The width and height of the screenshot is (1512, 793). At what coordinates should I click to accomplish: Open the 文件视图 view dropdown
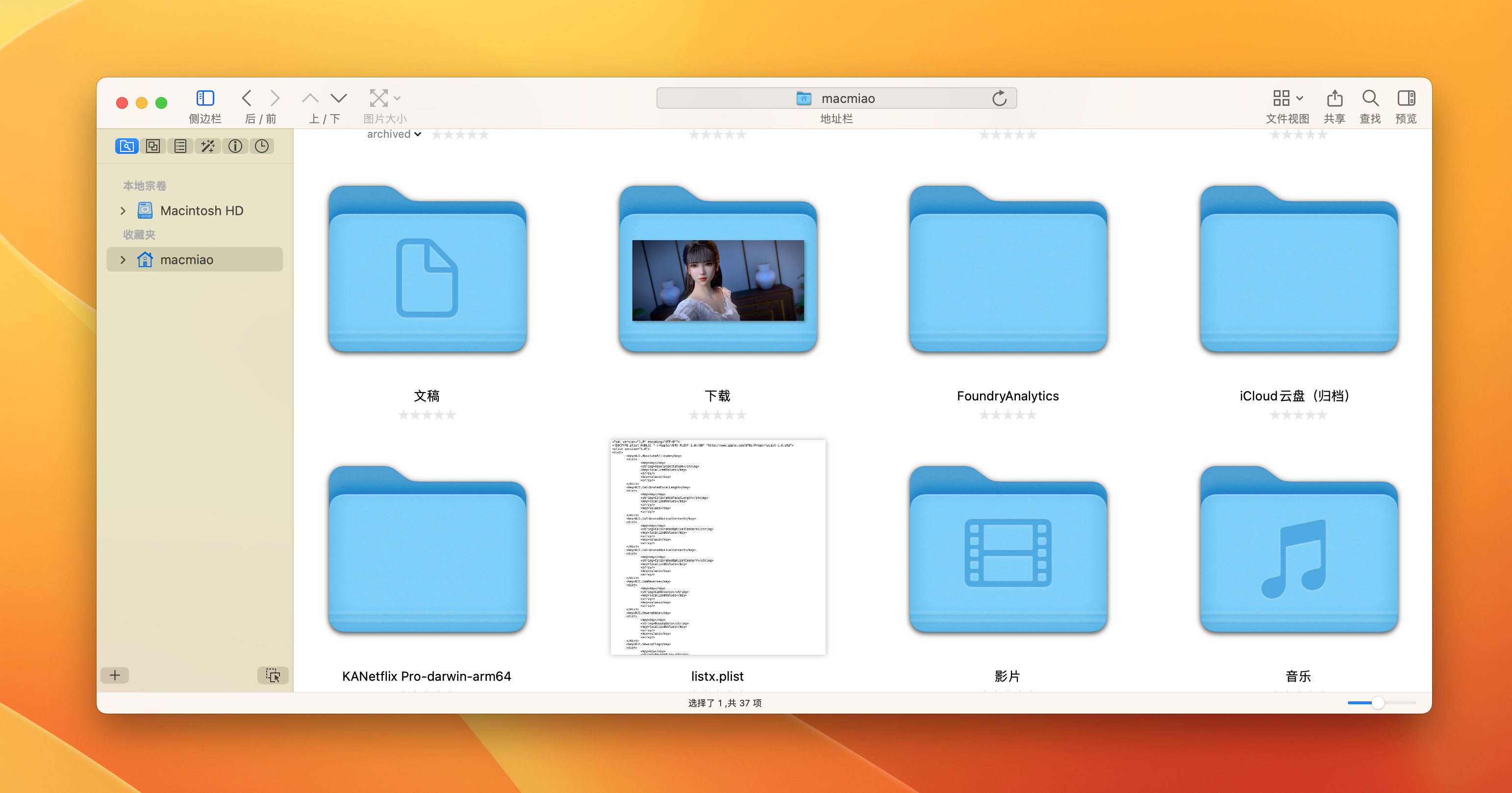tap(1287, 98)
